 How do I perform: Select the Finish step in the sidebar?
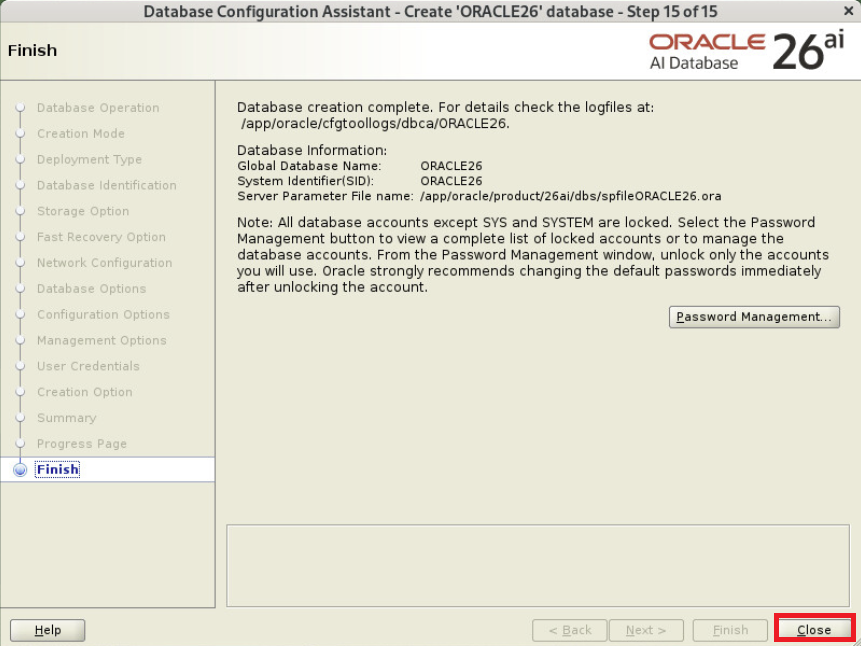point(58,470)
